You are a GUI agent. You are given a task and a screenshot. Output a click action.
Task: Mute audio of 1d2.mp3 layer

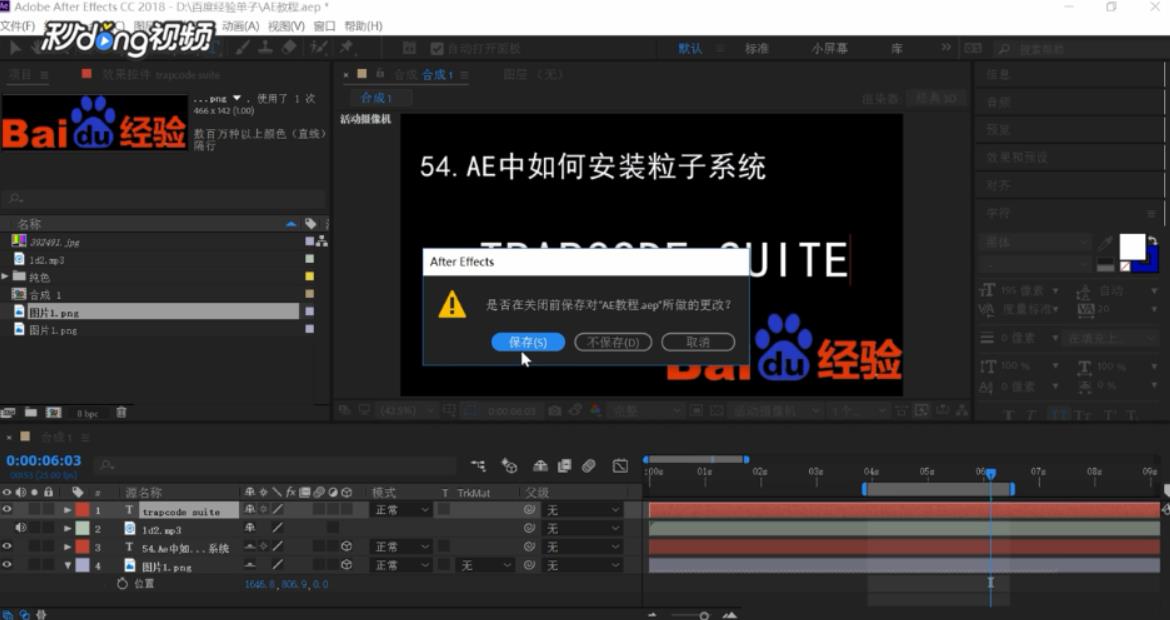(21, 528)
